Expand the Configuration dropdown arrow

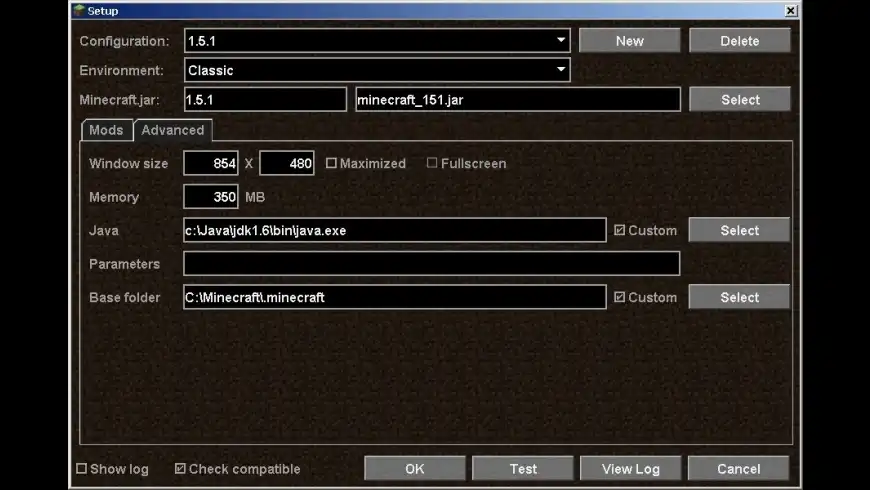pos(561,41)
